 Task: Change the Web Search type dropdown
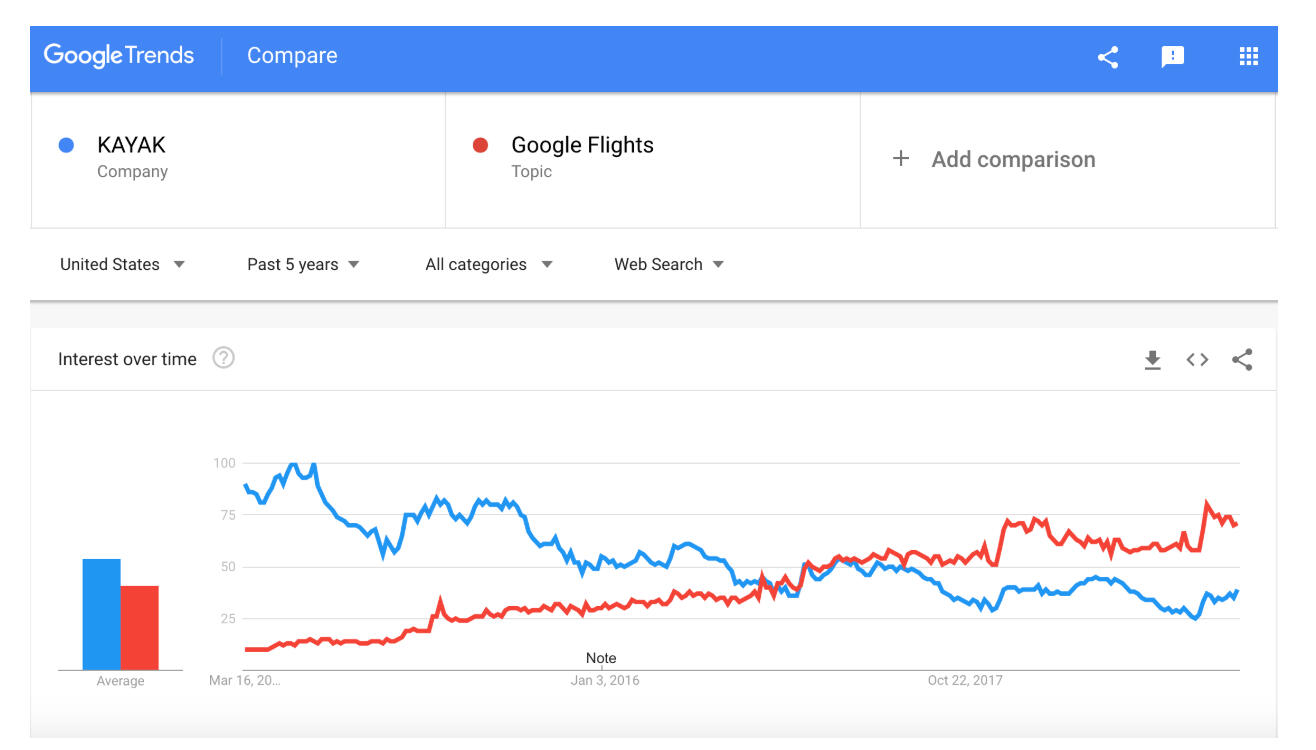tap(668, 265)
